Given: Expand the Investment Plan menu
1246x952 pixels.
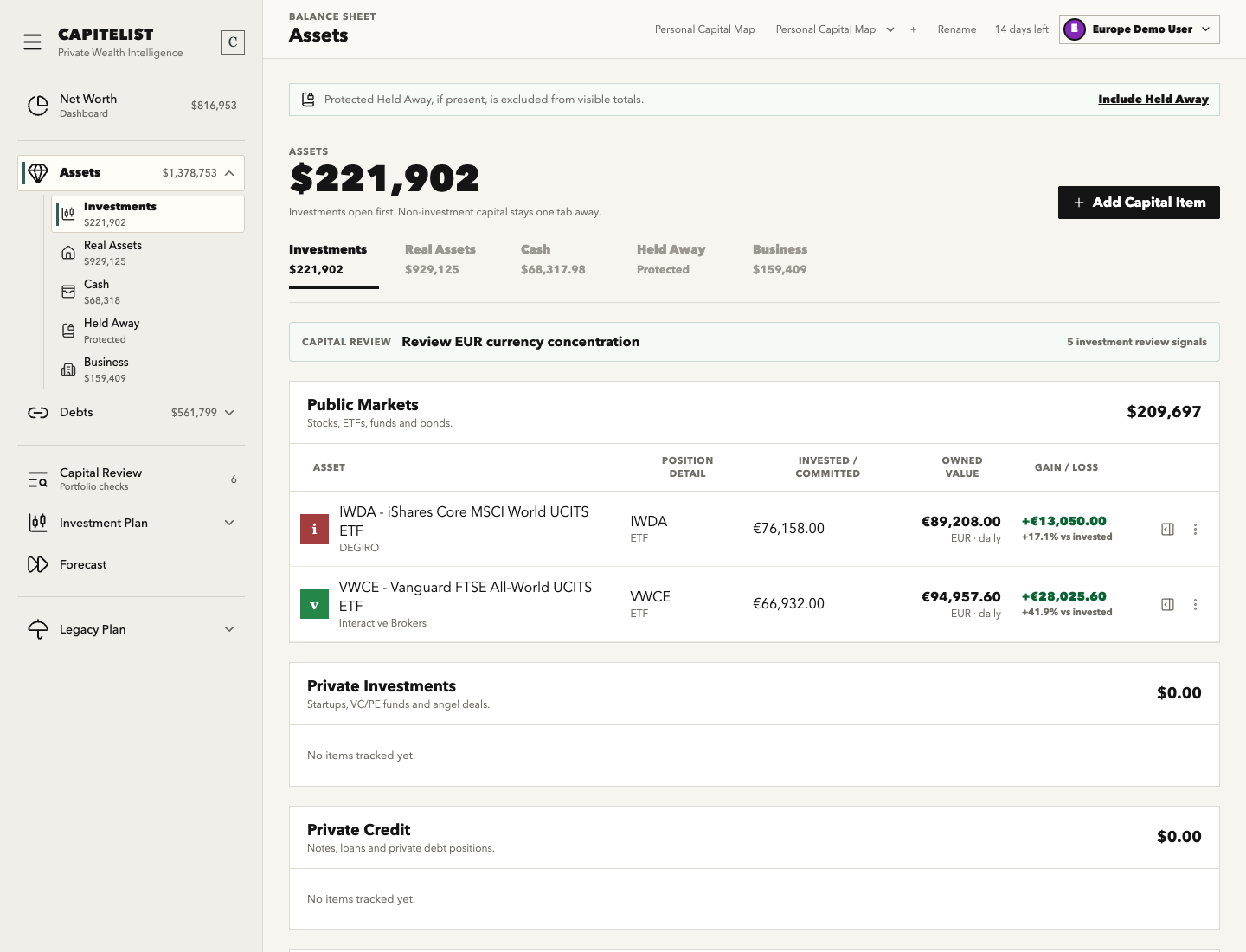Looking at the screenshot, I should [229, 523].
